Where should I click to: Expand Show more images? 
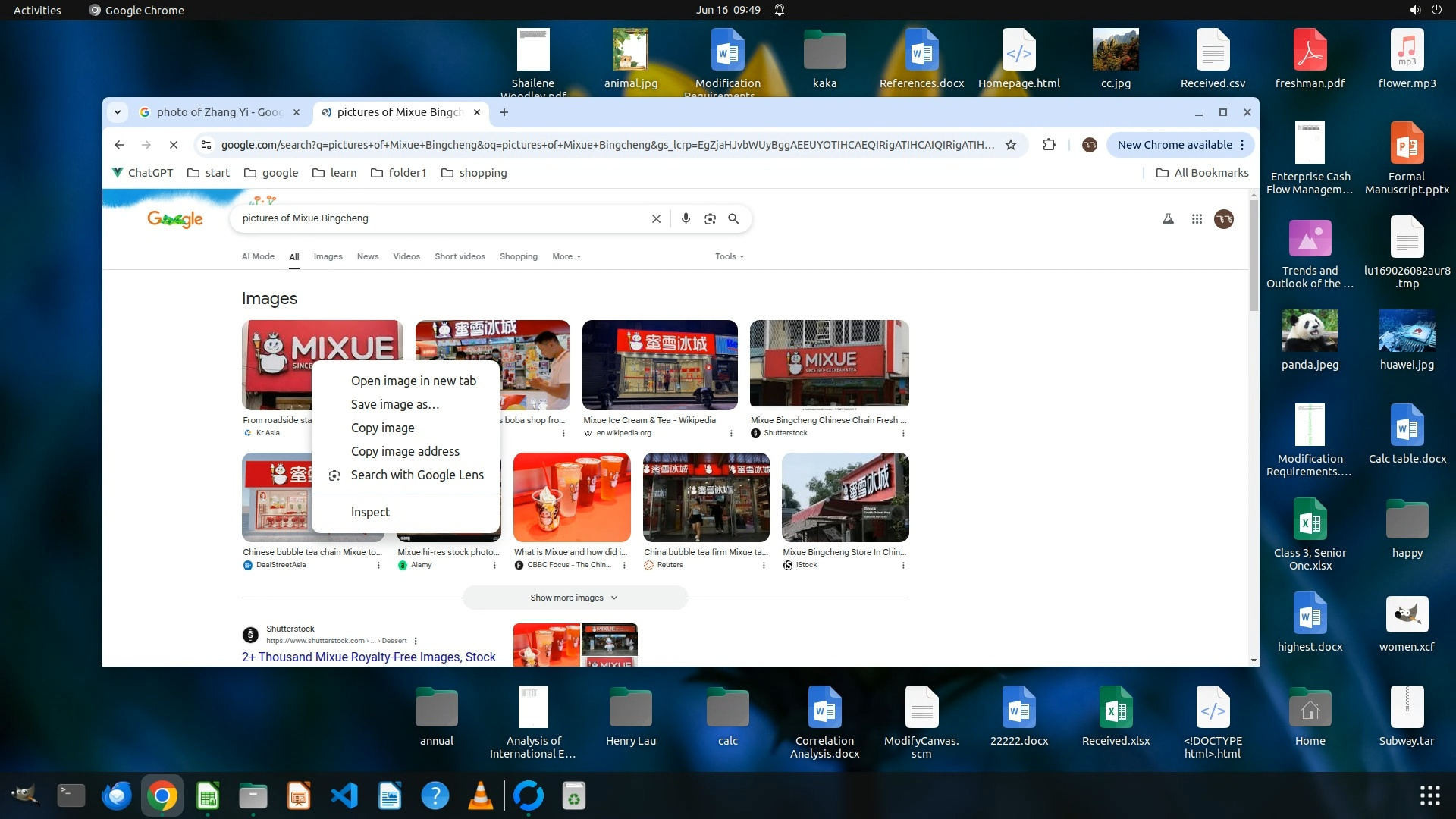[x=574, y=598]
